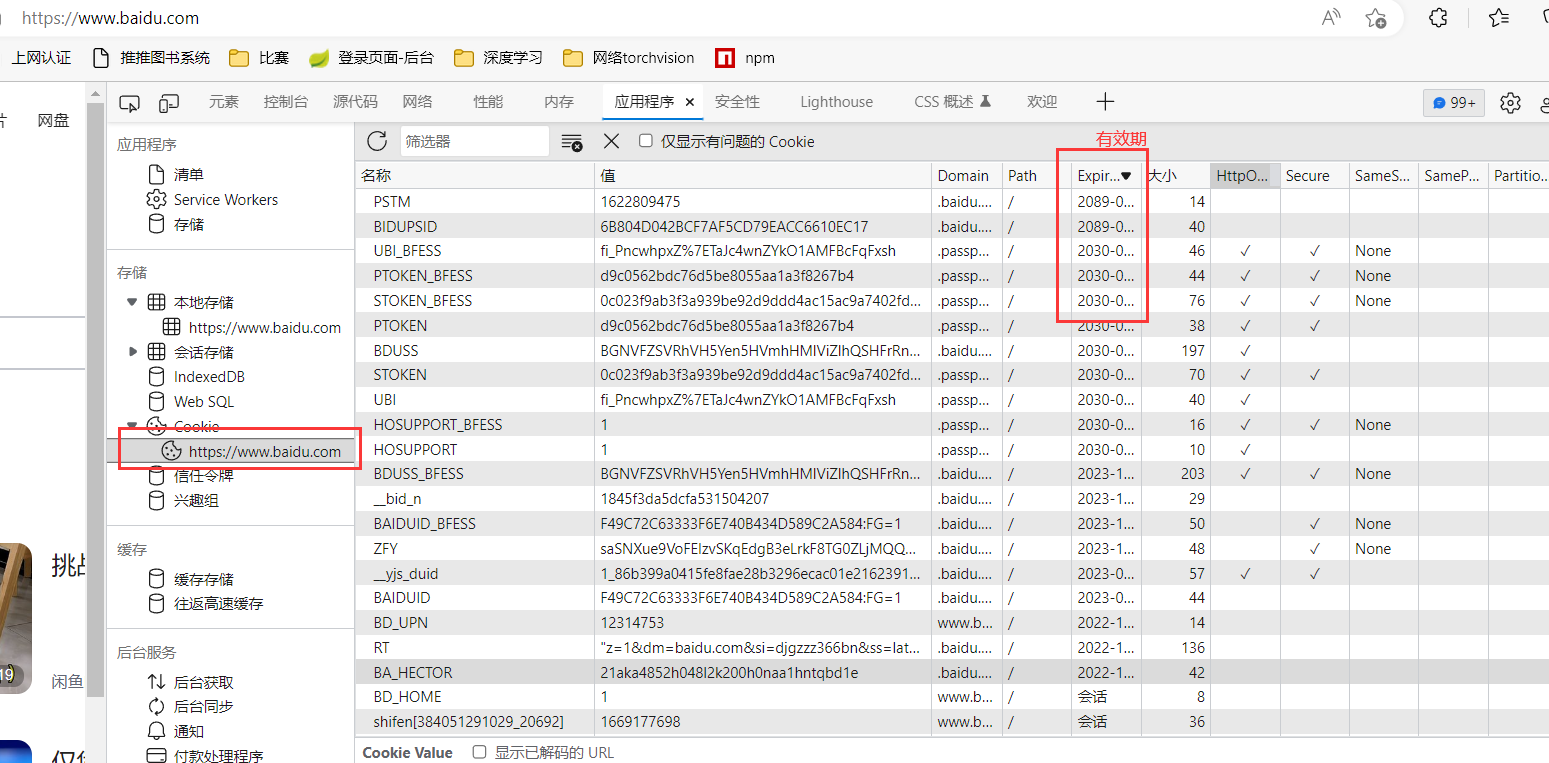Select the BA_HECTOR cookie row
This screenshot has height=763, width=1549.
(952, 673)
